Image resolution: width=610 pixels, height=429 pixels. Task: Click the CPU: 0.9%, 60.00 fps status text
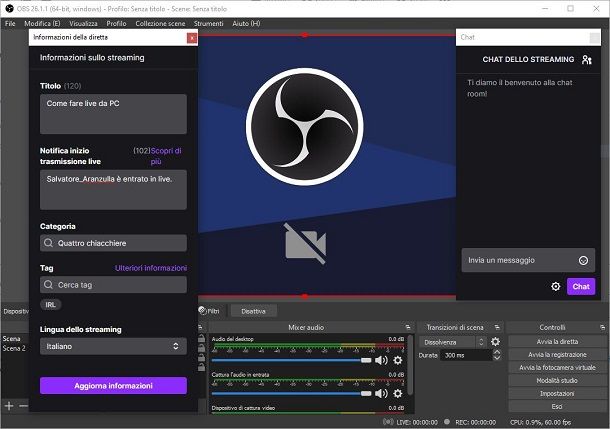(x=540, y=422)
